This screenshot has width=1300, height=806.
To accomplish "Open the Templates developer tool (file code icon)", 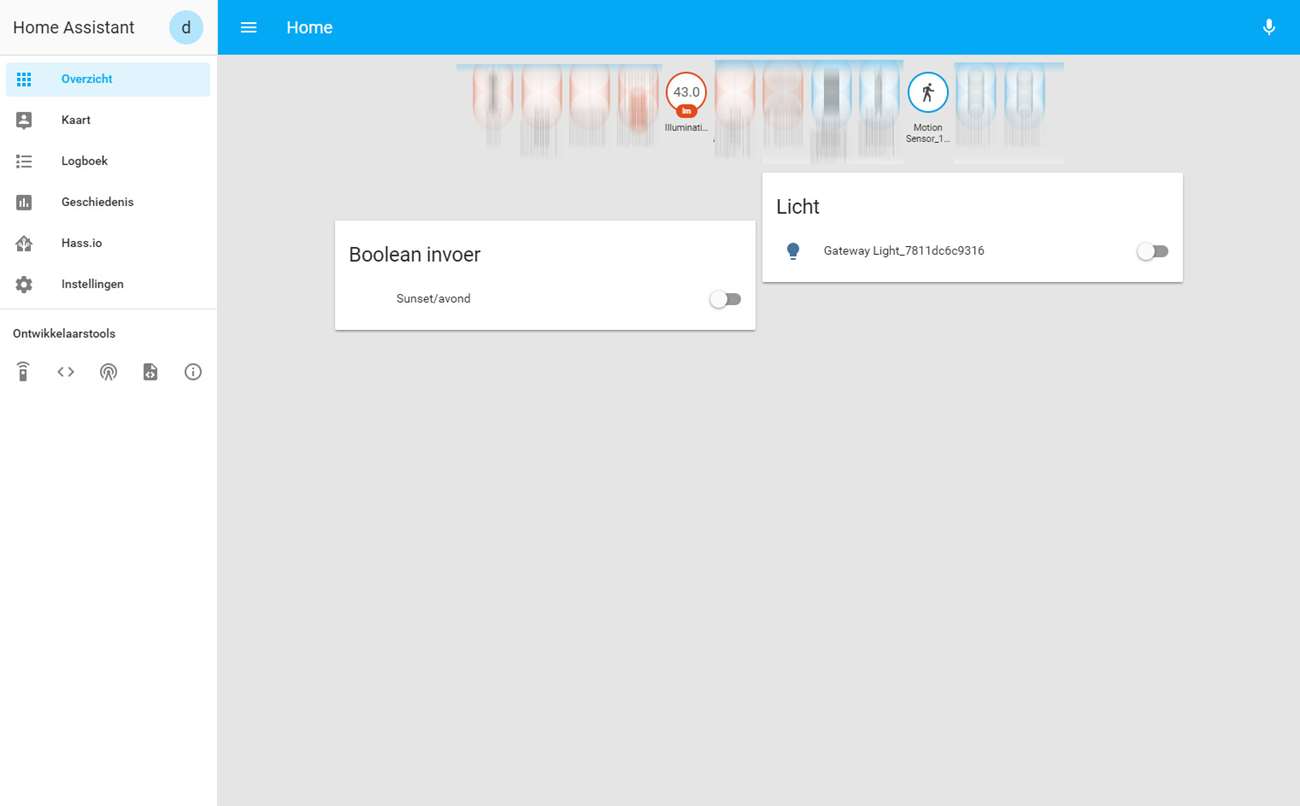I will [150, 372].
